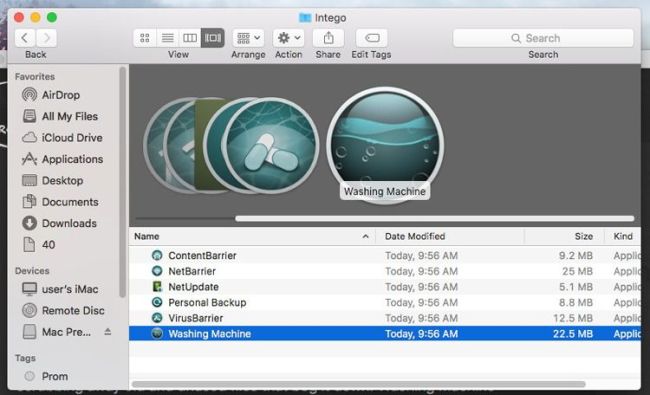Open the Arrange dropdown
This screenshot has height=395, width=650.
pos(248,38)
